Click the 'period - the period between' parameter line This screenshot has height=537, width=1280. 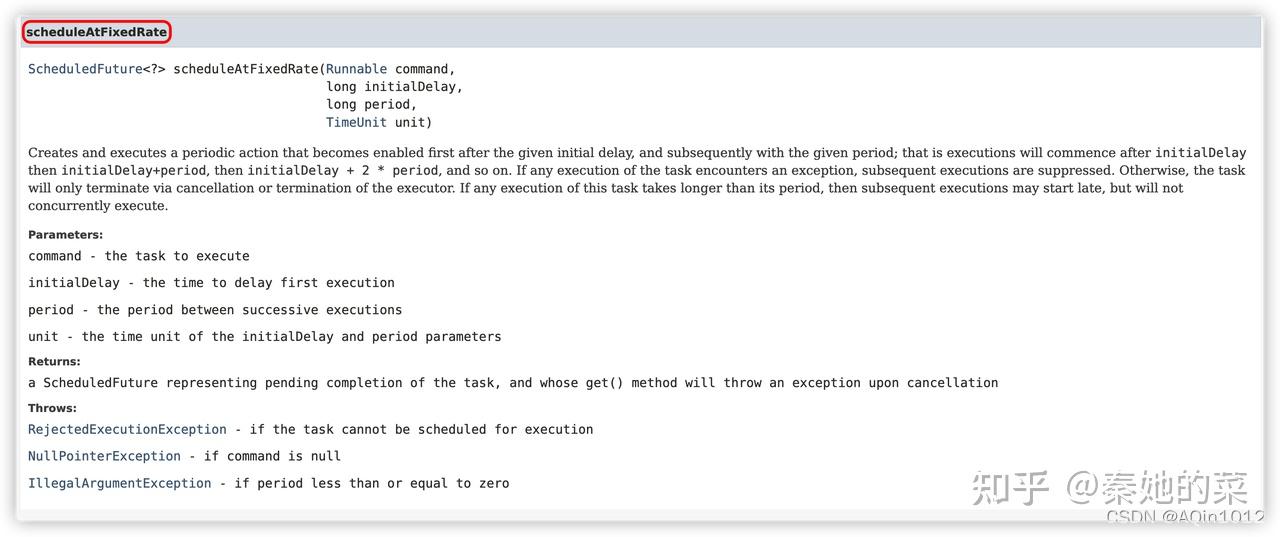tap(215, 310)
